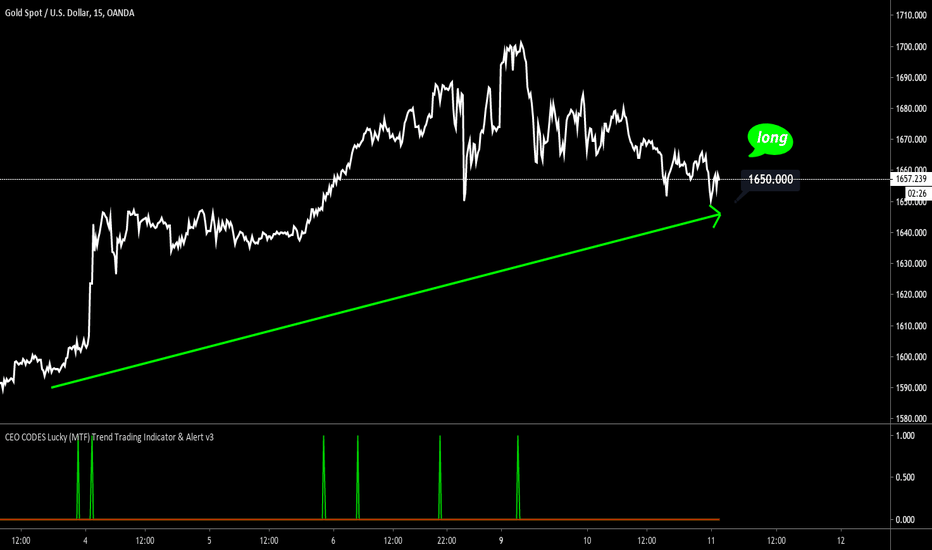Image resolution: width=932 pixels, height=550 pixels.
Task: Select the 1650.000 price label callout
Action: [x=770, y=180]
